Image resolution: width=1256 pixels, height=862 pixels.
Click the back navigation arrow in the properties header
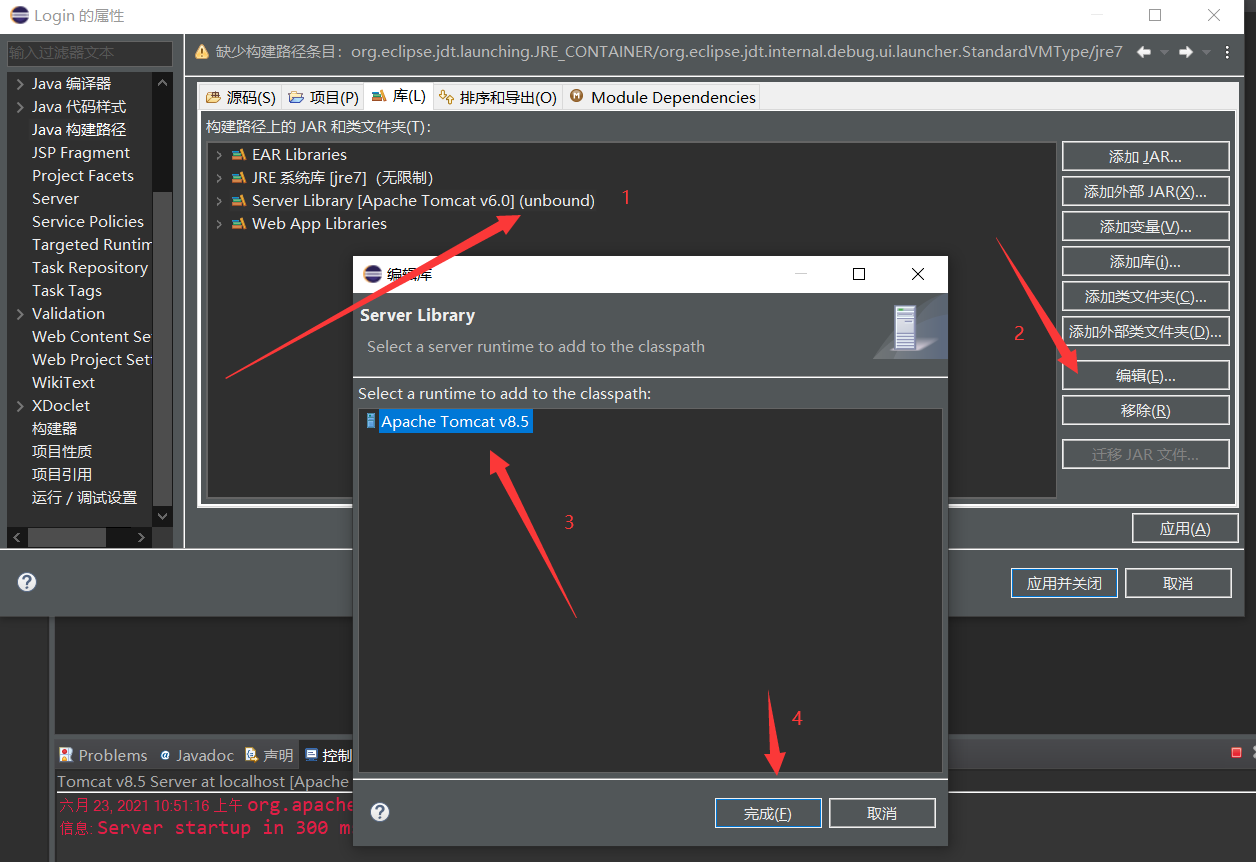(1144, 52)
